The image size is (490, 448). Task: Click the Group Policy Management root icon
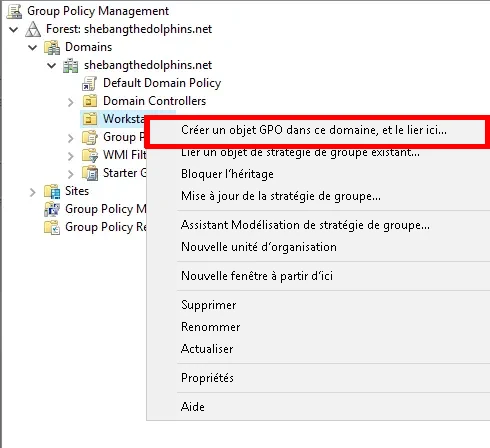tap(14, 11)
